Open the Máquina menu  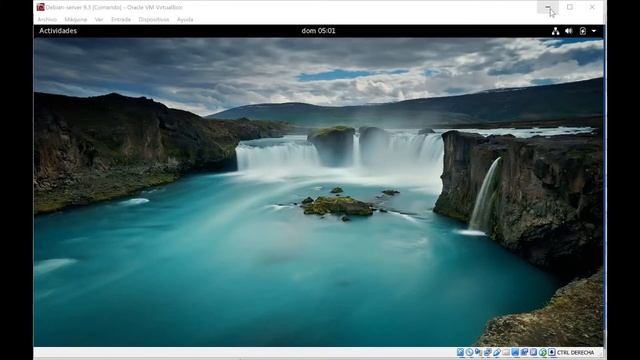(76, 20)
